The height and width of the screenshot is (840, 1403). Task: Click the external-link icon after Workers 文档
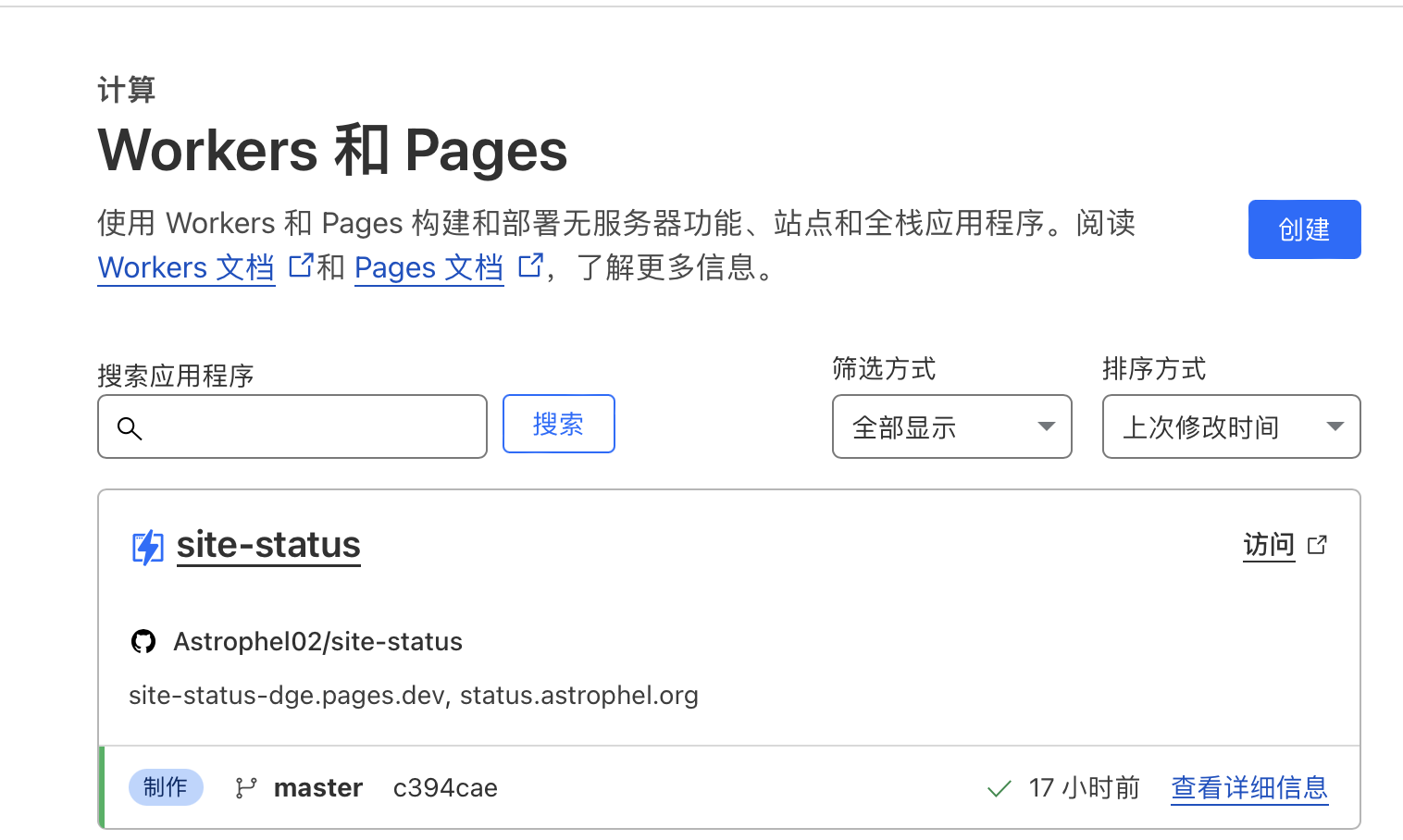point(301,266)
